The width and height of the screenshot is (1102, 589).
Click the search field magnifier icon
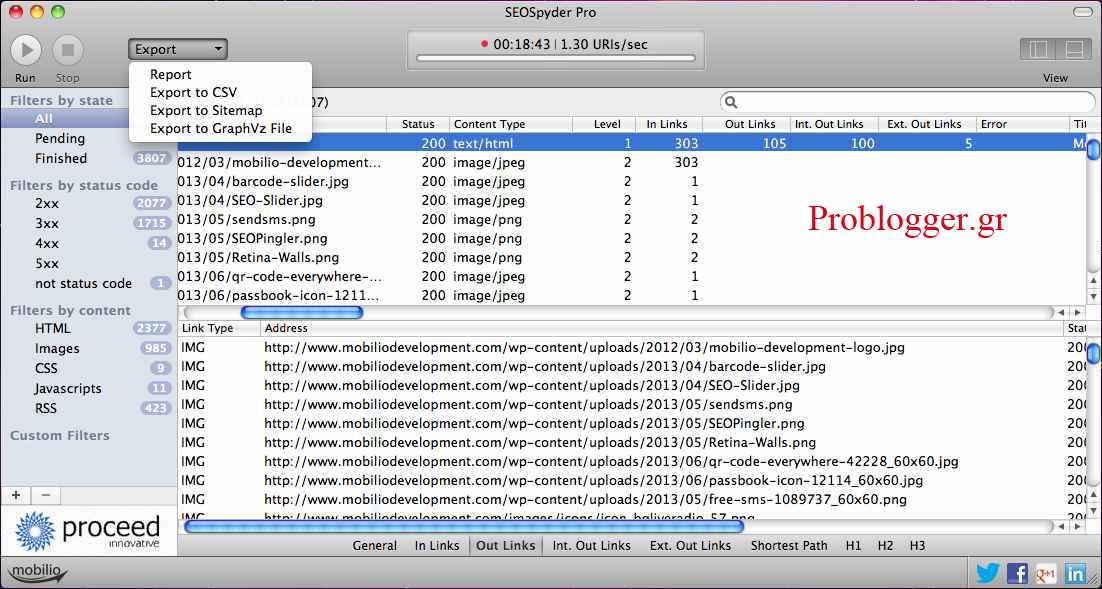[x=731, y=103]
